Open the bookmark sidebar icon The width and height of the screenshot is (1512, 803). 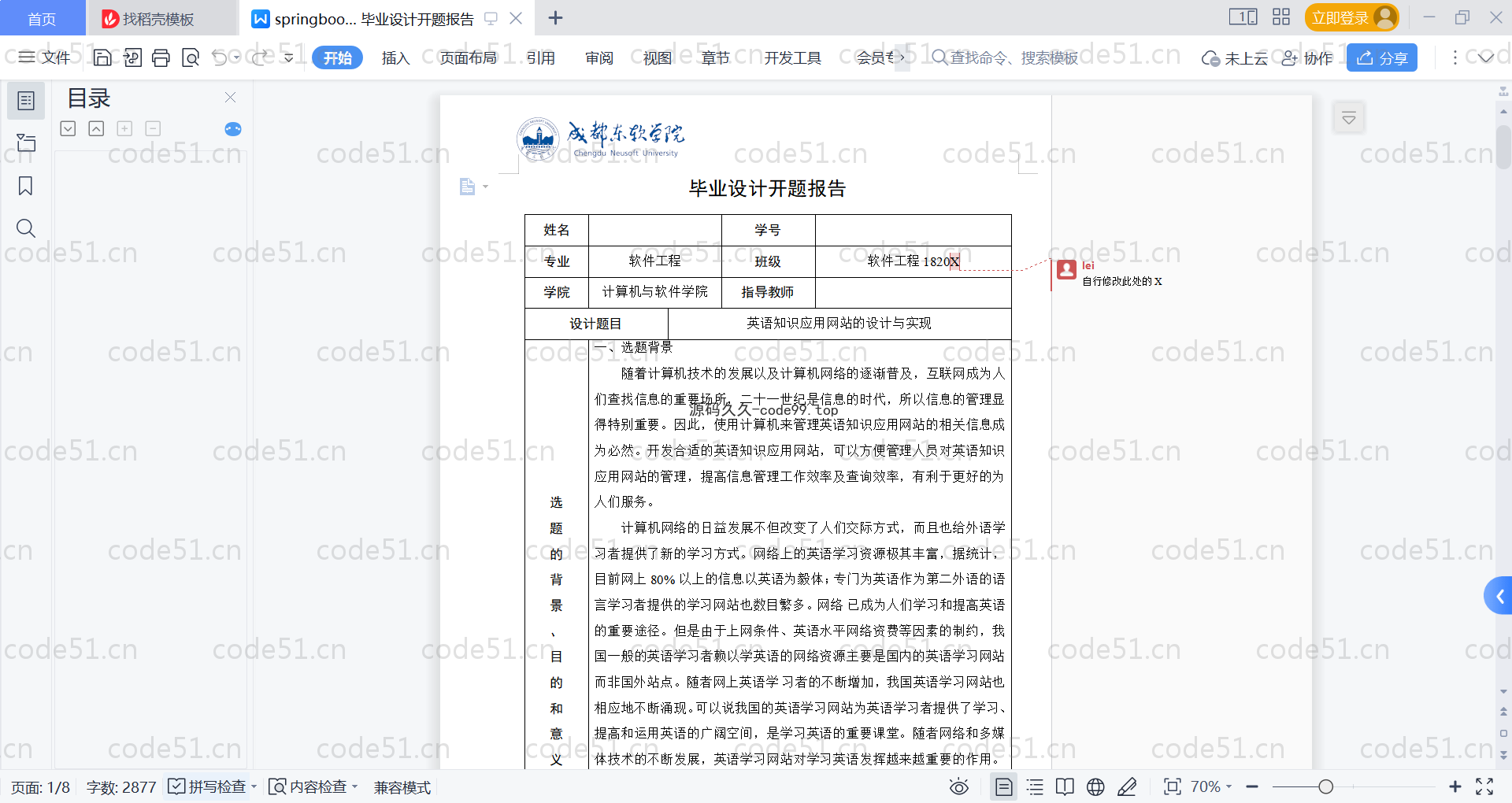[x=26, y=186]
